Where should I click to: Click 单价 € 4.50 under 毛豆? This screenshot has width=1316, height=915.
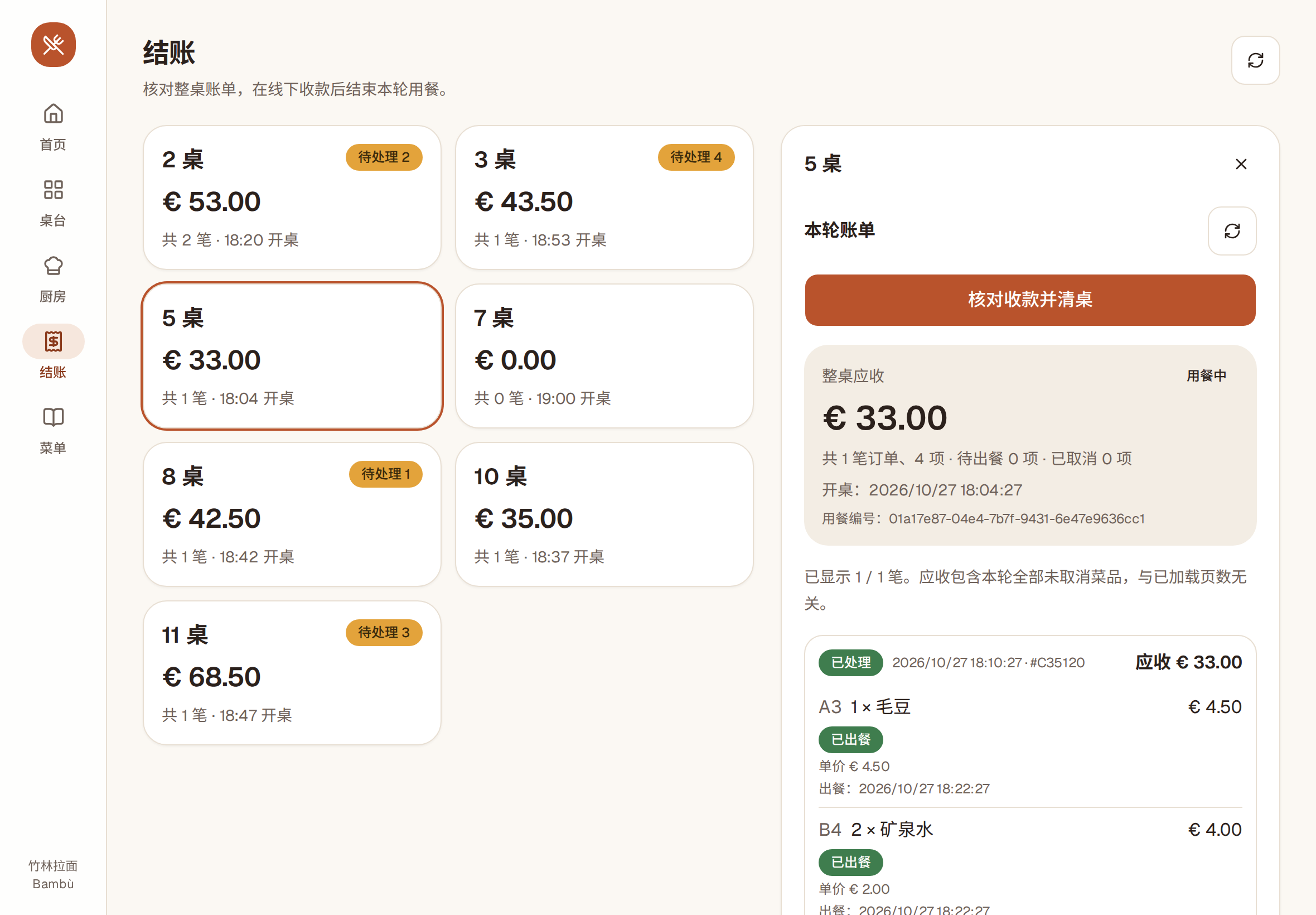point(854,767)
